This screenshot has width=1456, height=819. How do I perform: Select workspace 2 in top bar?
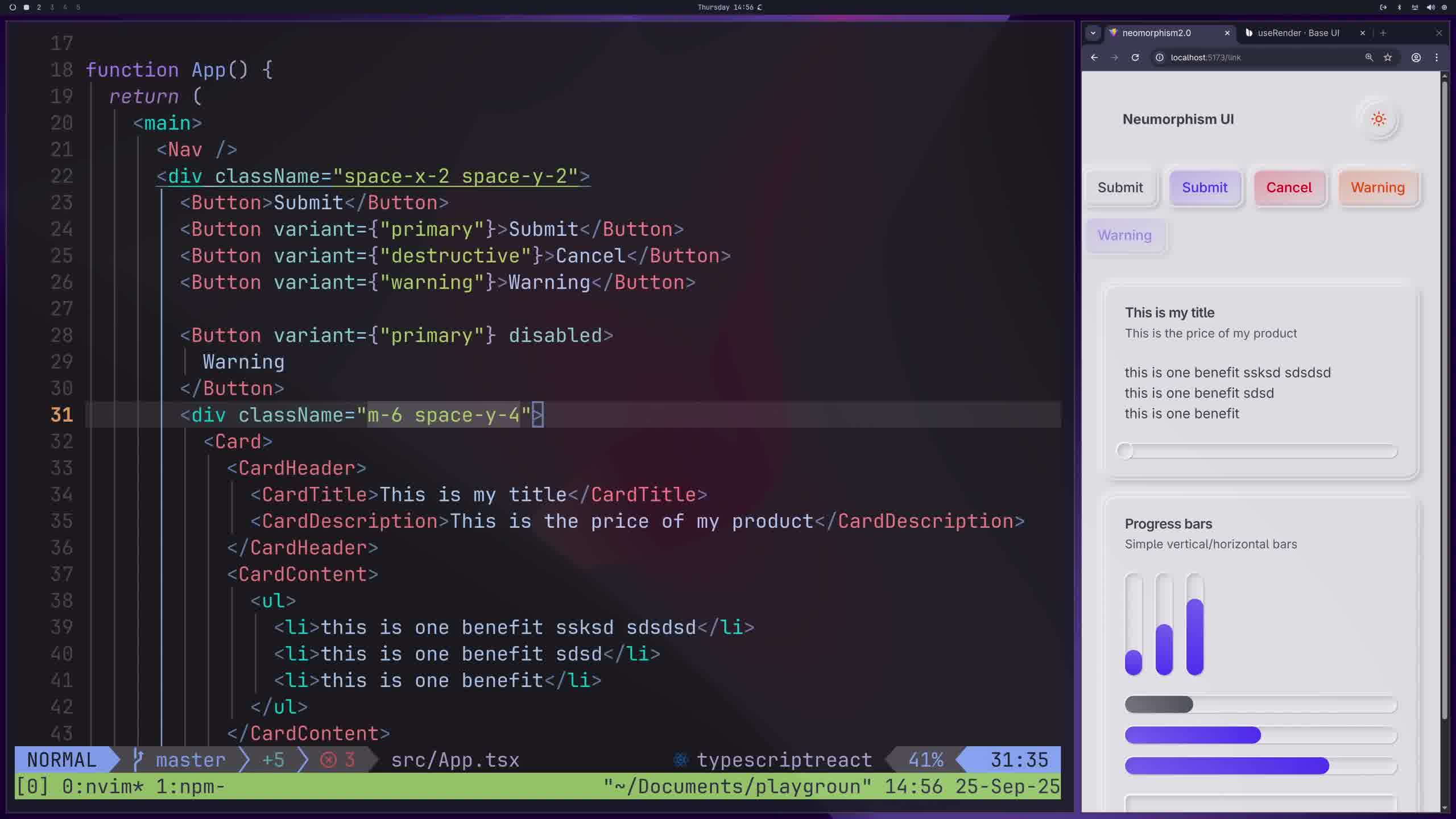39,7
